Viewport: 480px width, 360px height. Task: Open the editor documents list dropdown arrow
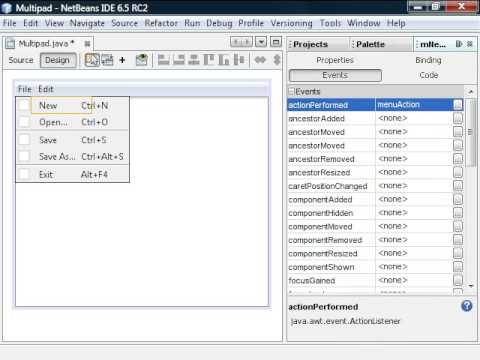tap(261, 42)
